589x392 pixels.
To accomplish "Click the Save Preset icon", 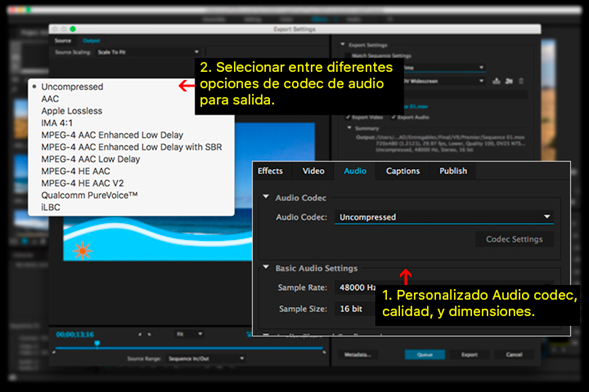I will [496, 81].
